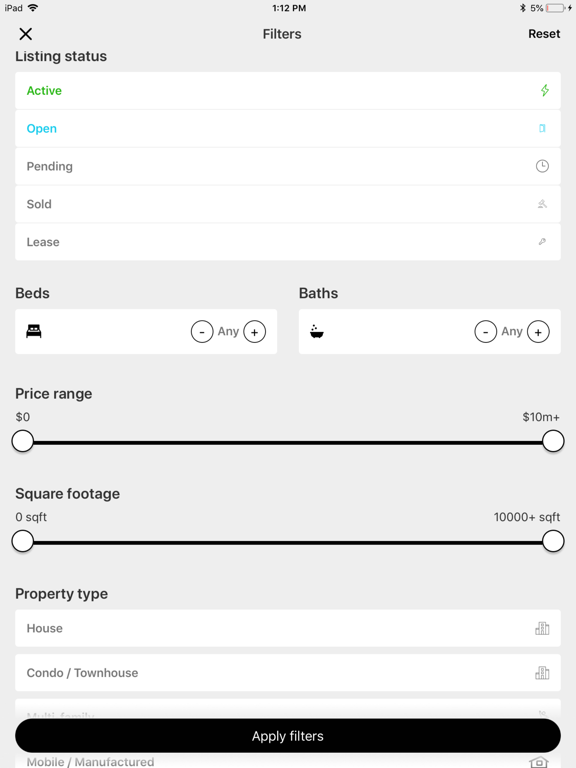
Task: Decrease beds with minus button
Action: (x=202, y=332)
